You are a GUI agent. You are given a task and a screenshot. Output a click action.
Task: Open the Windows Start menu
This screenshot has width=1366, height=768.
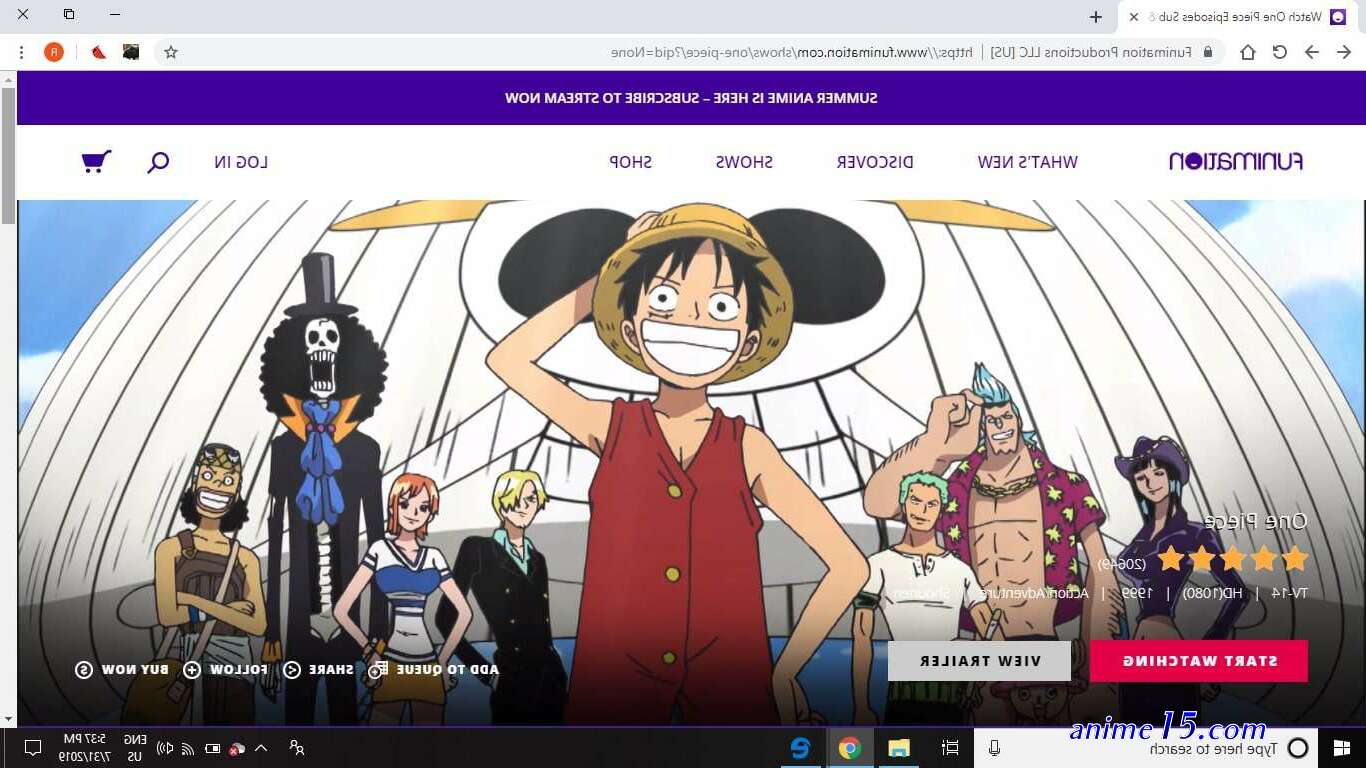coord(1341,748)
